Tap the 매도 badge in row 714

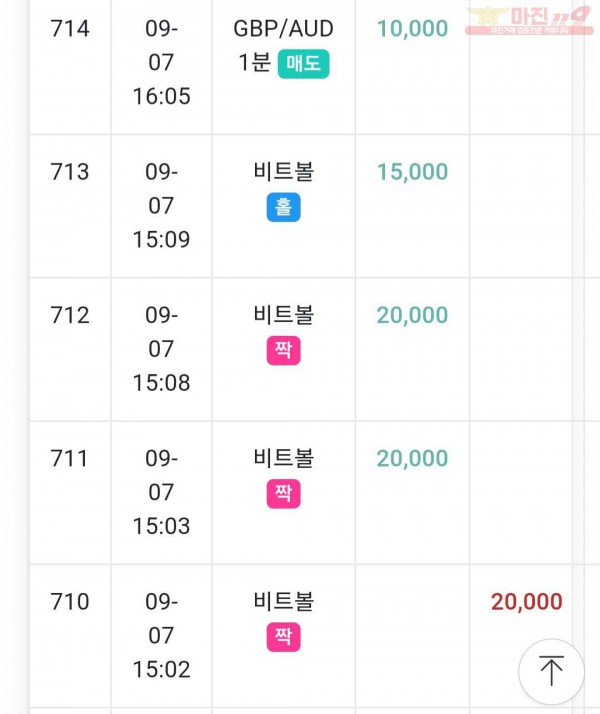click(304, 64)
